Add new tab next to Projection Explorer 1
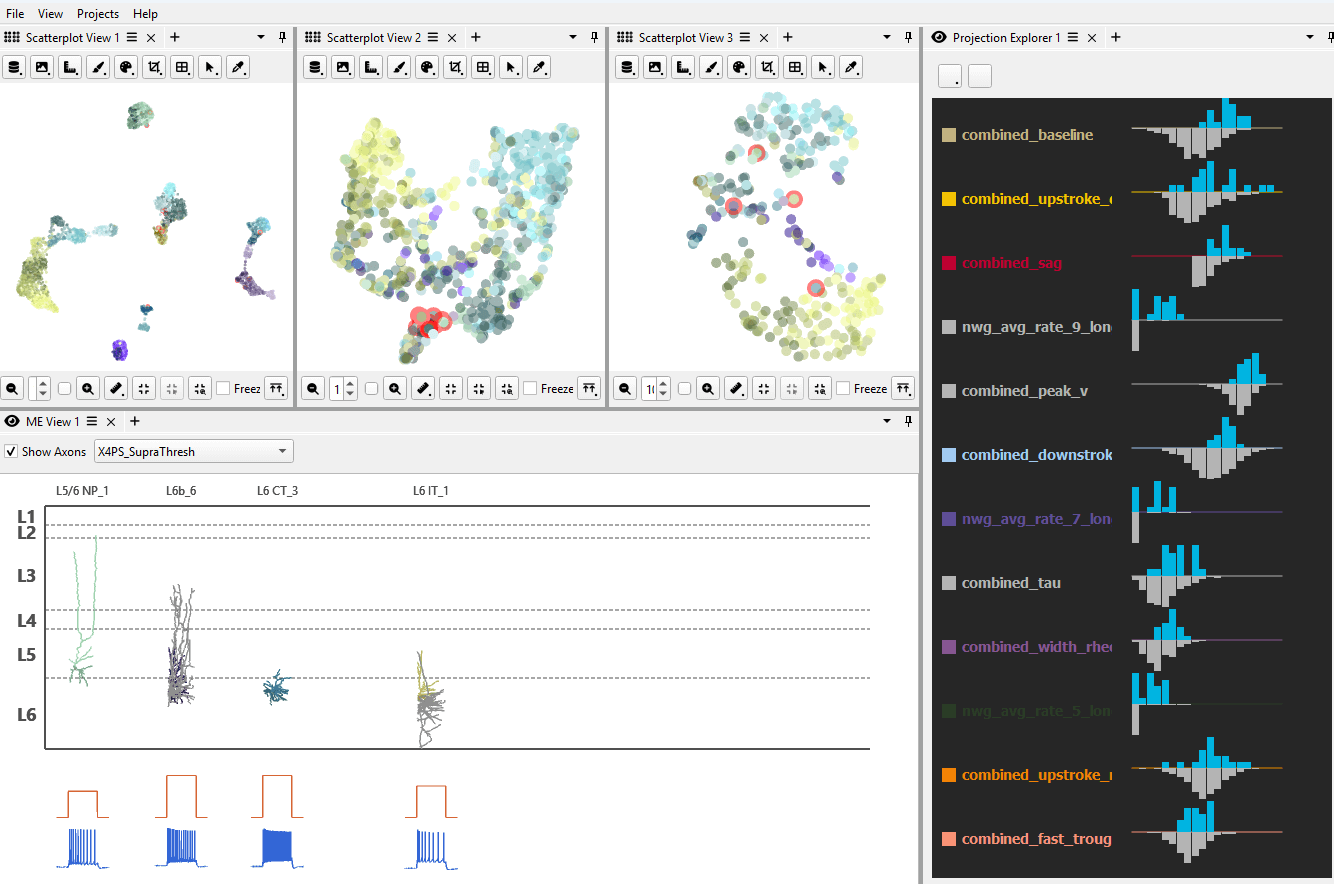 pos(1115,37)
